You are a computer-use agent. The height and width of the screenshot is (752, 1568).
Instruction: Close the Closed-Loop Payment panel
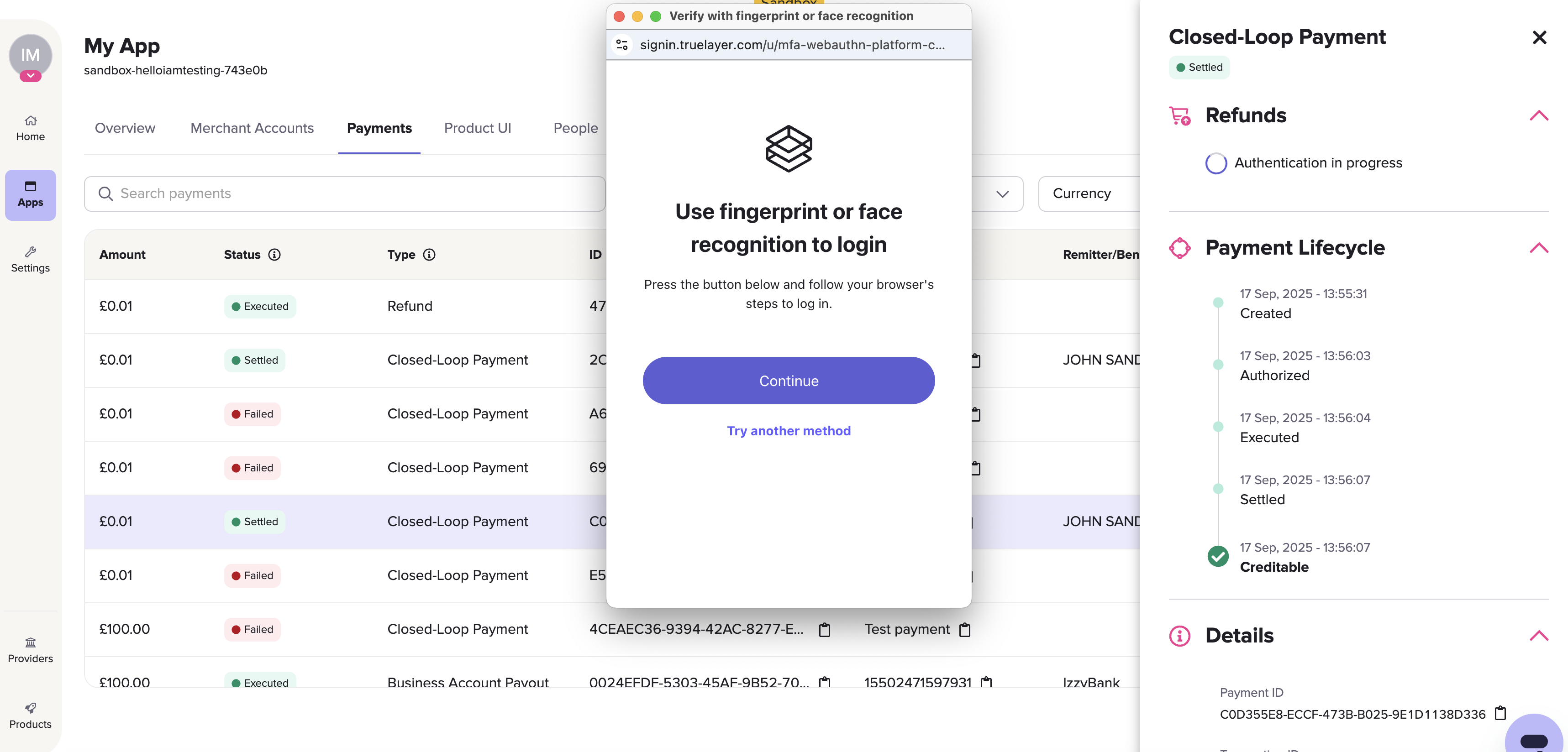coord(1539,38)
